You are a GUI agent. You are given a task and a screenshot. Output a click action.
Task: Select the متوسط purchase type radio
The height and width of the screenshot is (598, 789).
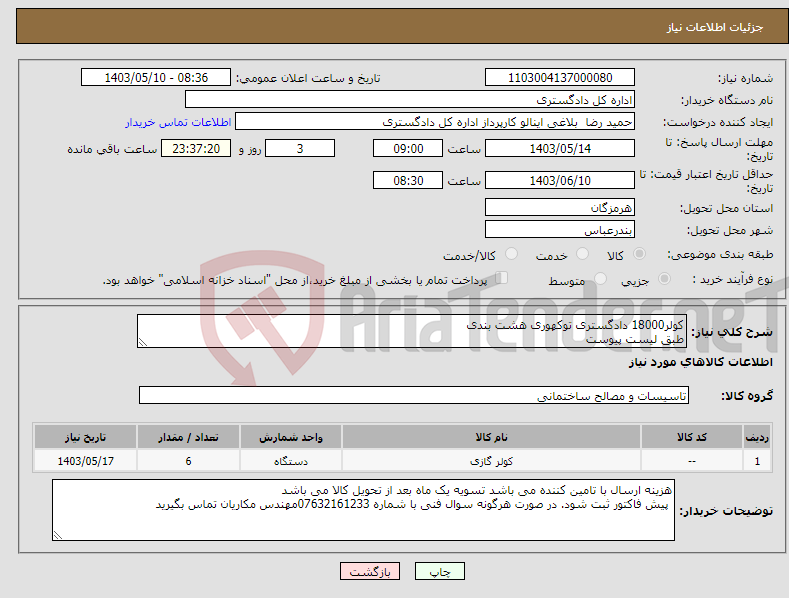click(600, 279)
